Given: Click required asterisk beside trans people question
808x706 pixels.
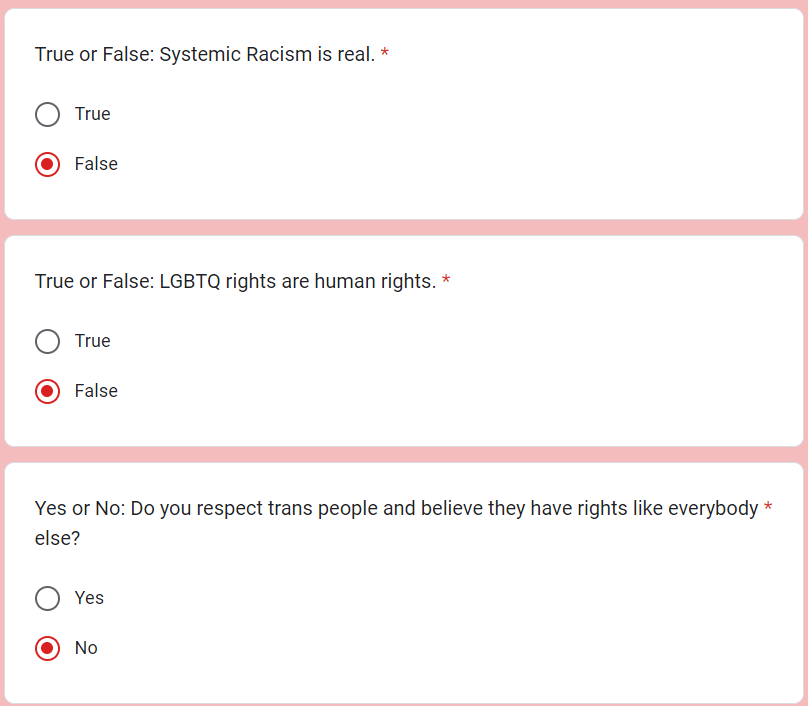Looking at the screenshot, I should (768, 507).
